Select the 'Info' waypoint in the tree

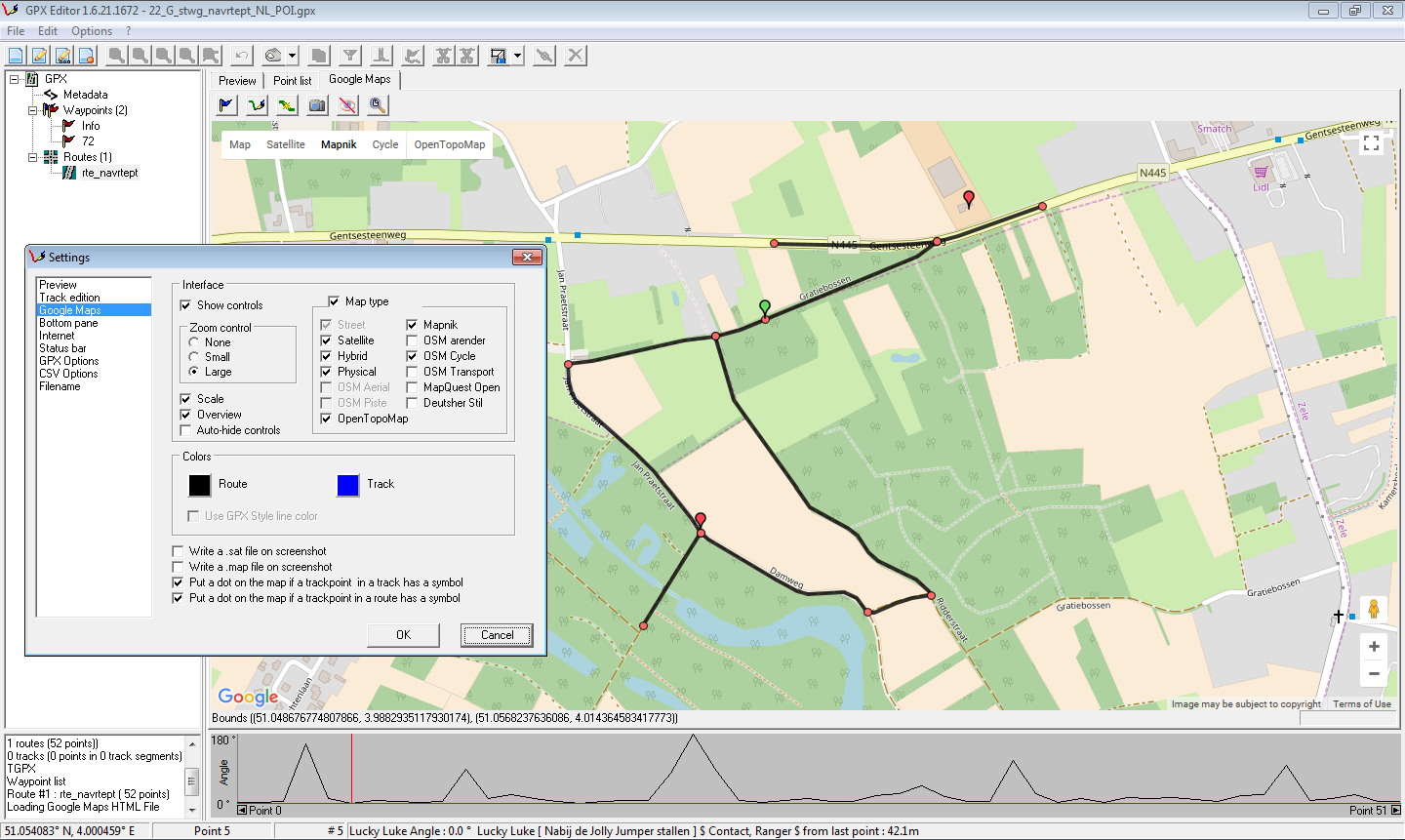pos(91,126)
